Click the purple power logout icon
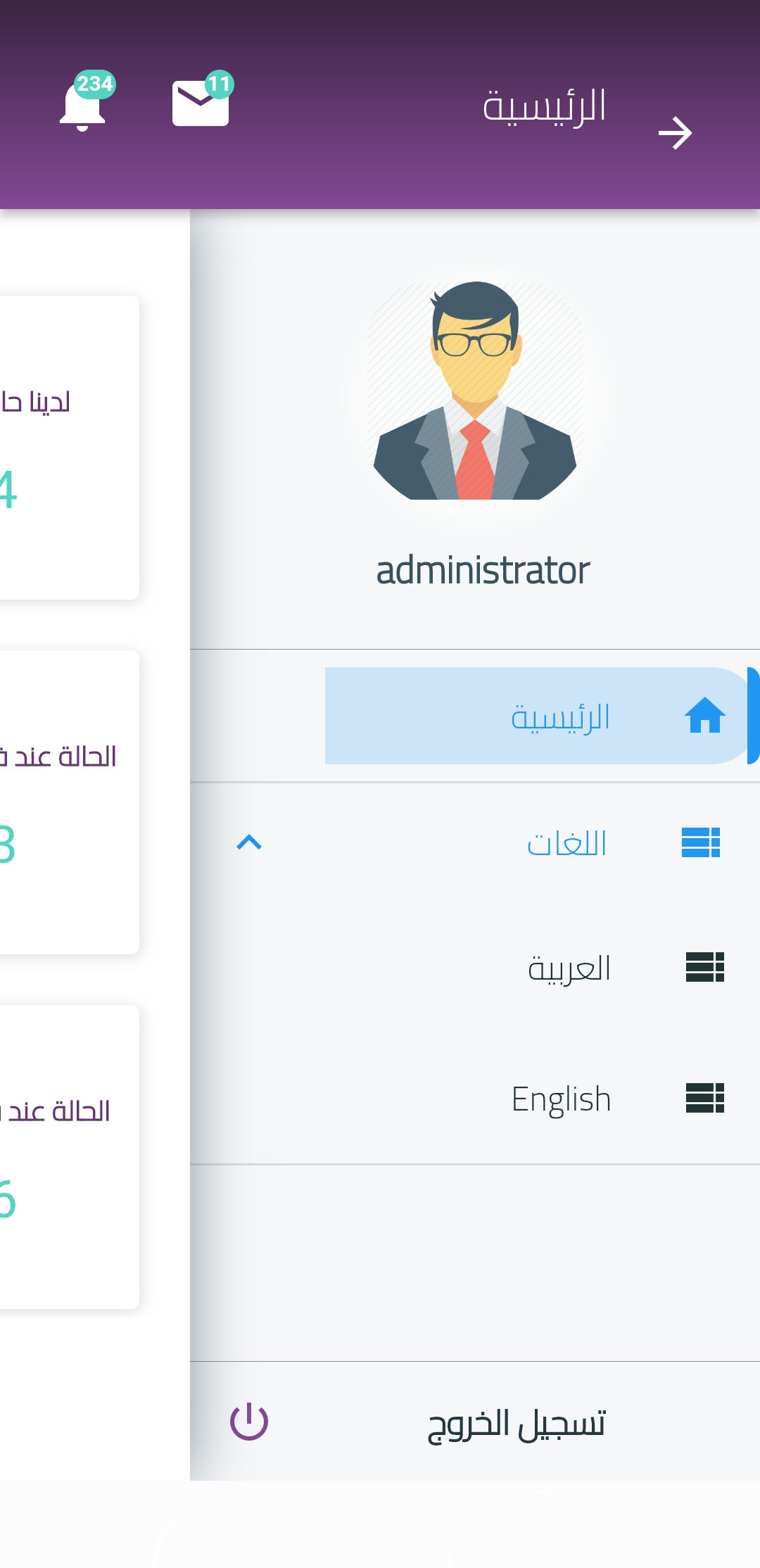The width and height of the screenshot is (760, 1568). (249, 1422)
